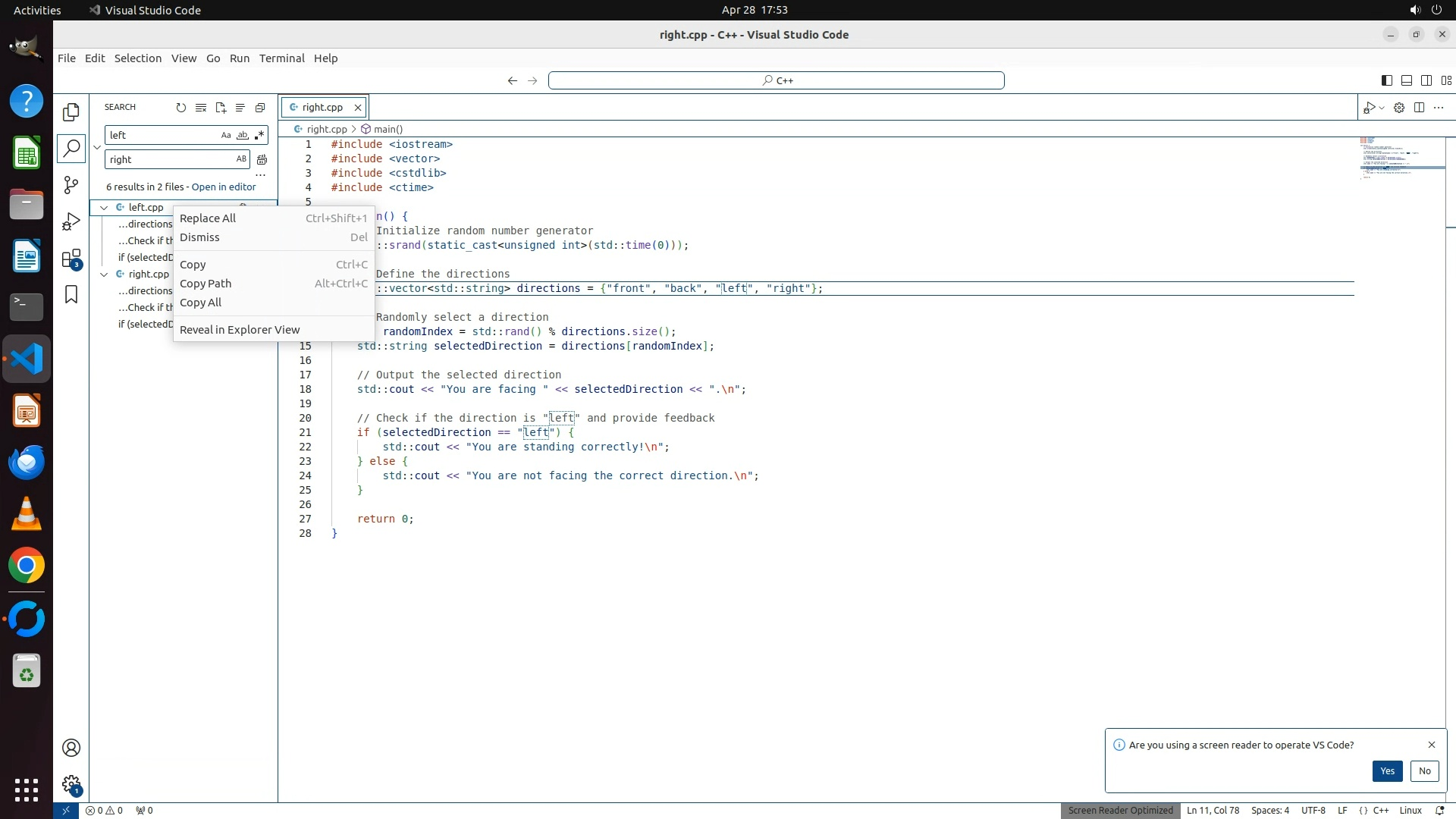
Task: Open new search editor icon
Action: [x=221, y=108]
